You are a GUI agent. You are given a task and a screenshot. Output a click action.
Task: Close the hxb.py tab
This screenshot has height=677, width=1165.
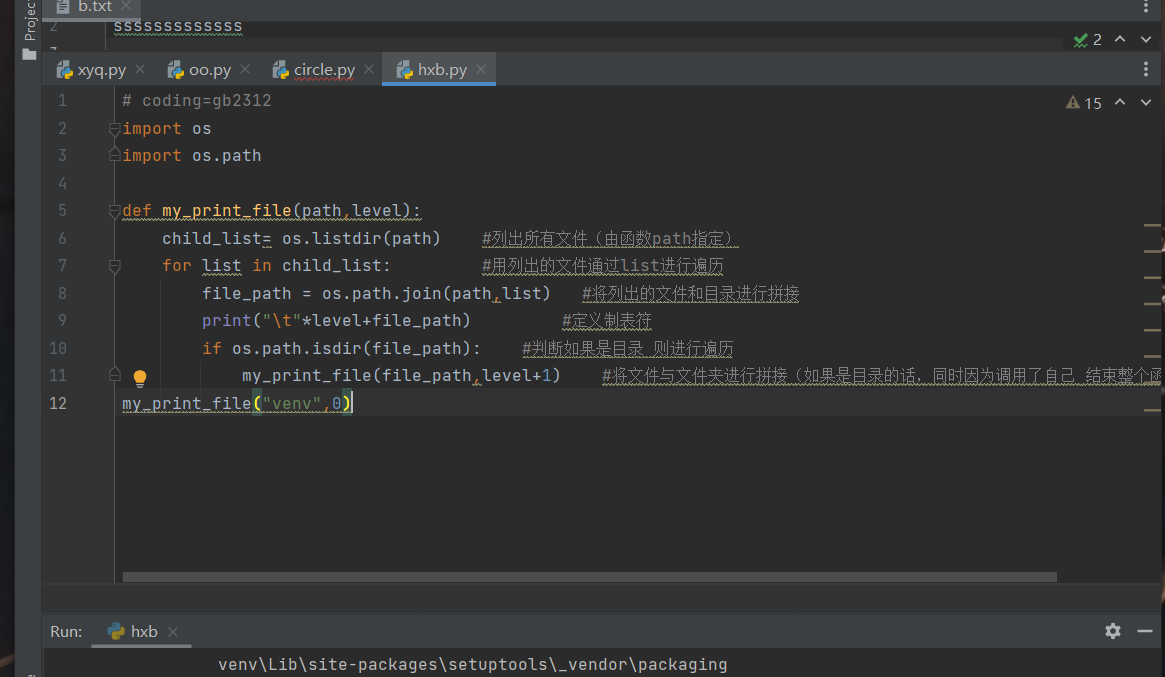[x=481, y=69]
